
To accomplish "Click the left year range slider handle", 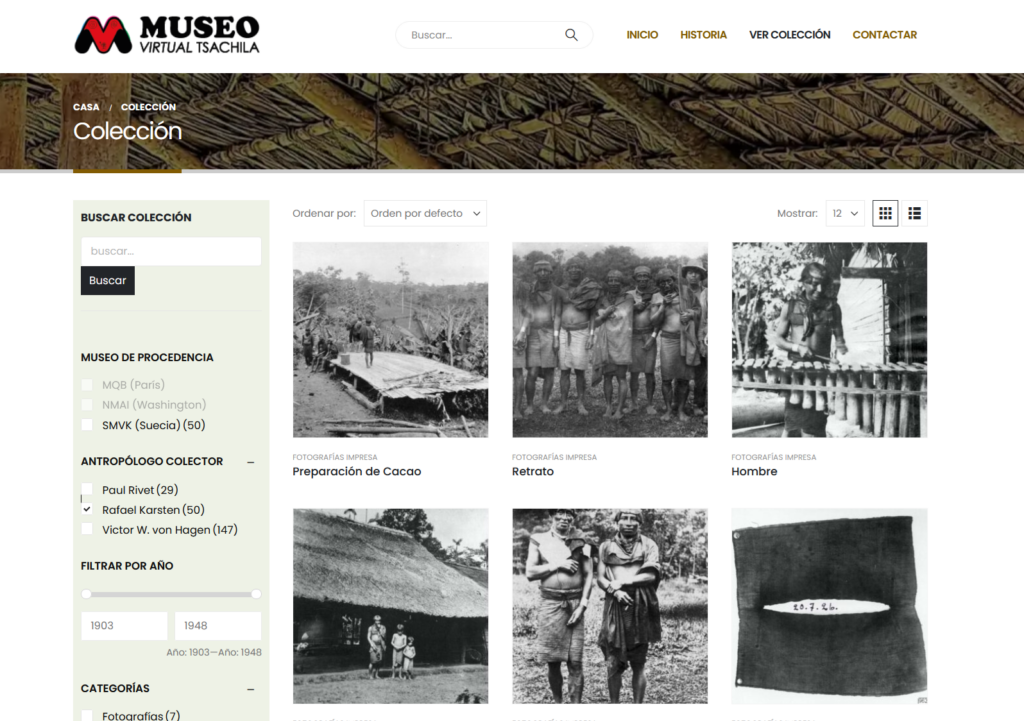I will pyautogui.click(x=87, y=594).
